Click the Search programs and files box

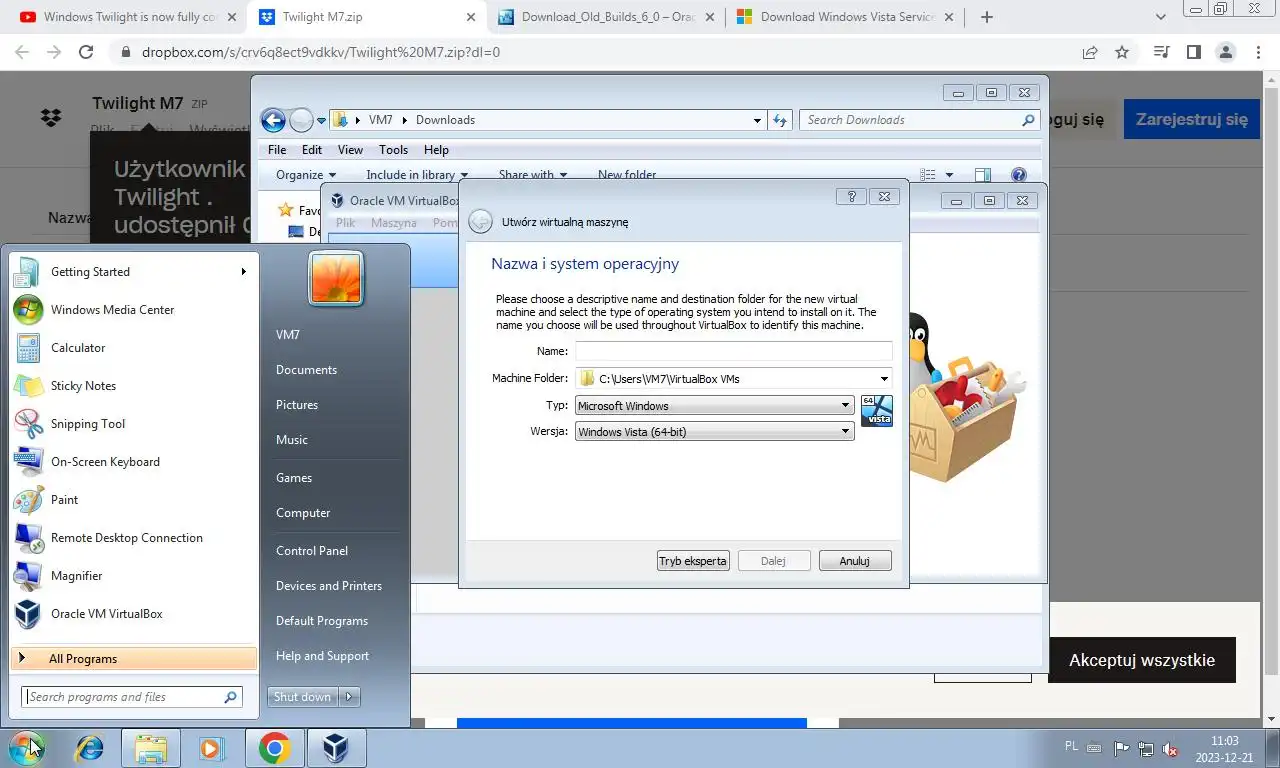[x=132, y=697]
